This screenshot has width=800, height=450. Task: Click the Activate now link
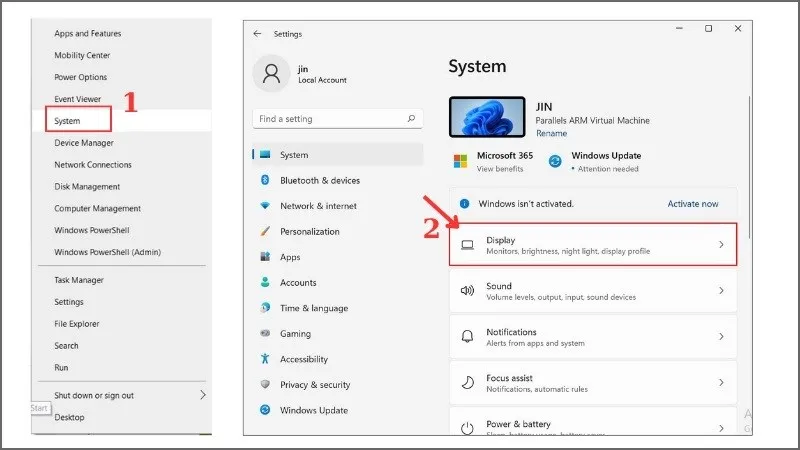(692, 204)
